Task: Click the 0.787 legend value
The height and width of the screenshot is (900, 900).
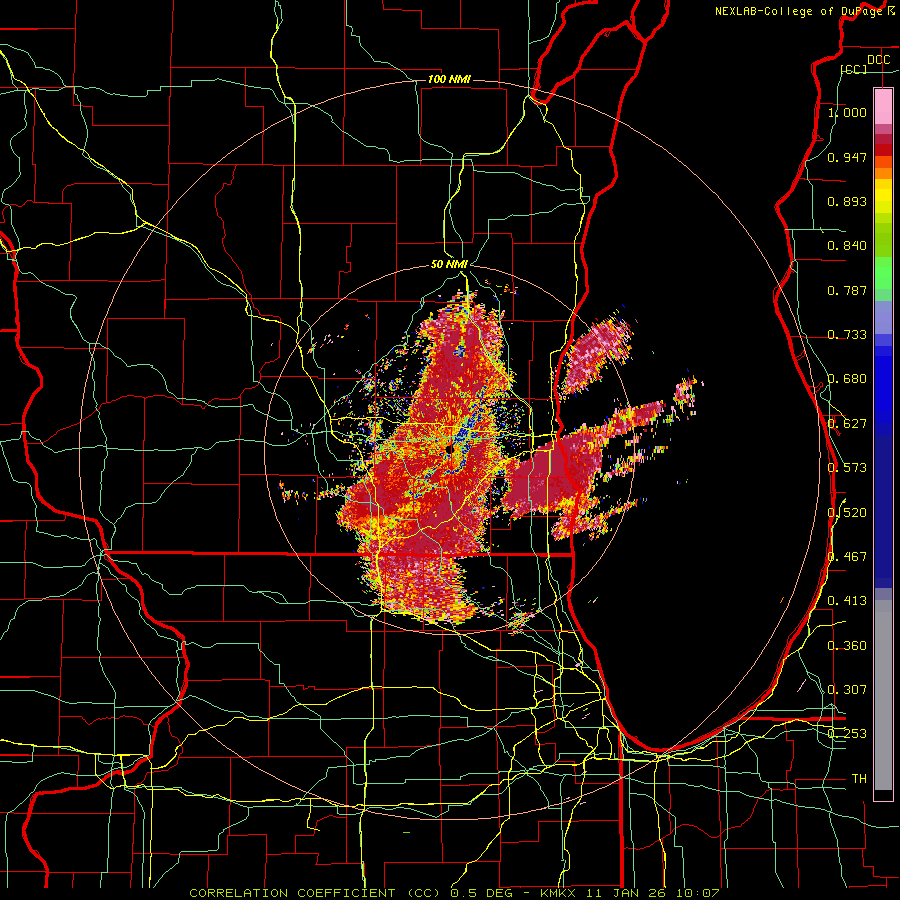Action: 847,290
